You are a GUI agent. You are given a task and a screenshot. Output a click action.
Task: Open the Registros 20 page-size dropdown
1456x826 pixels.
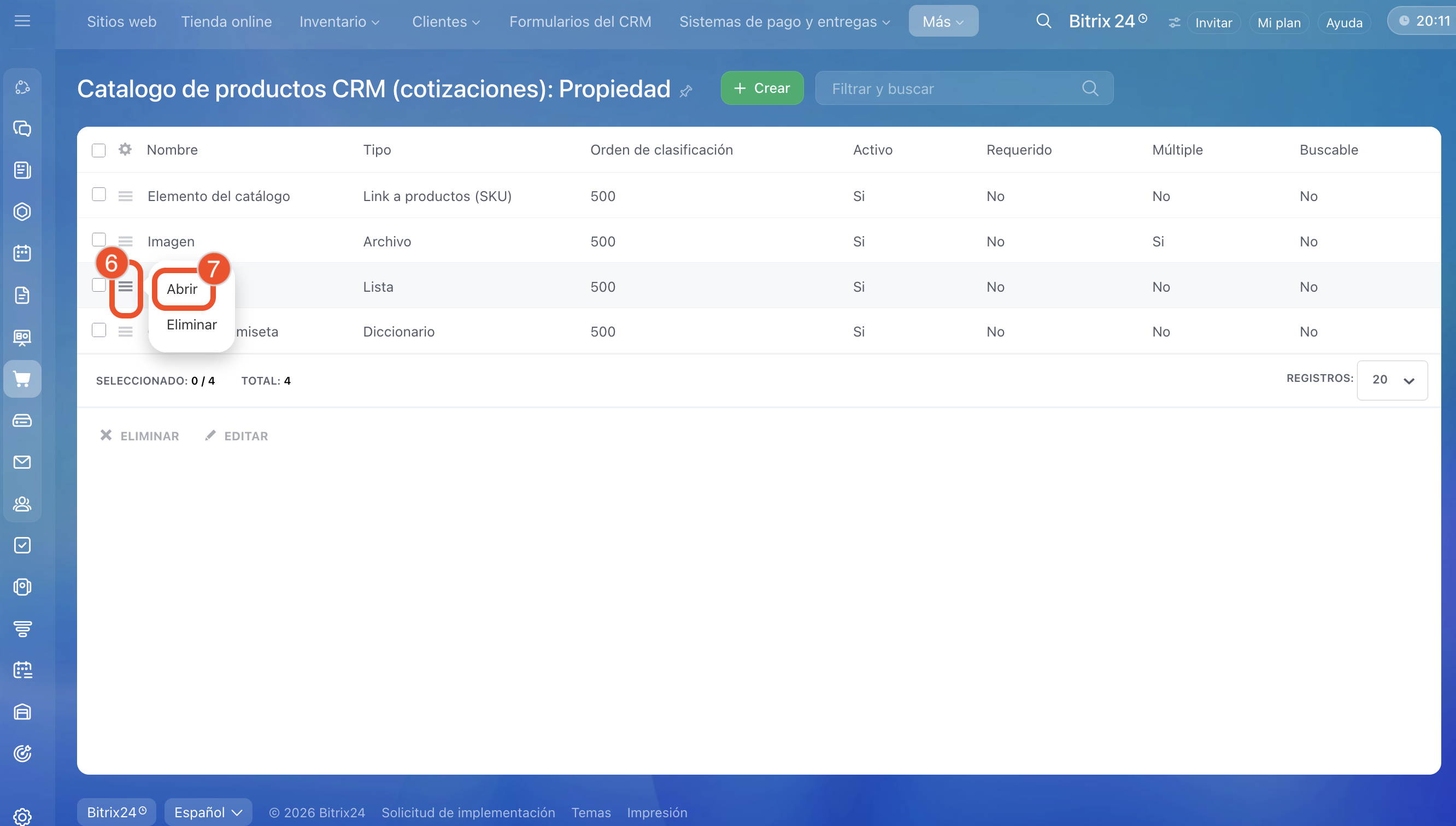pos(1392,380)
